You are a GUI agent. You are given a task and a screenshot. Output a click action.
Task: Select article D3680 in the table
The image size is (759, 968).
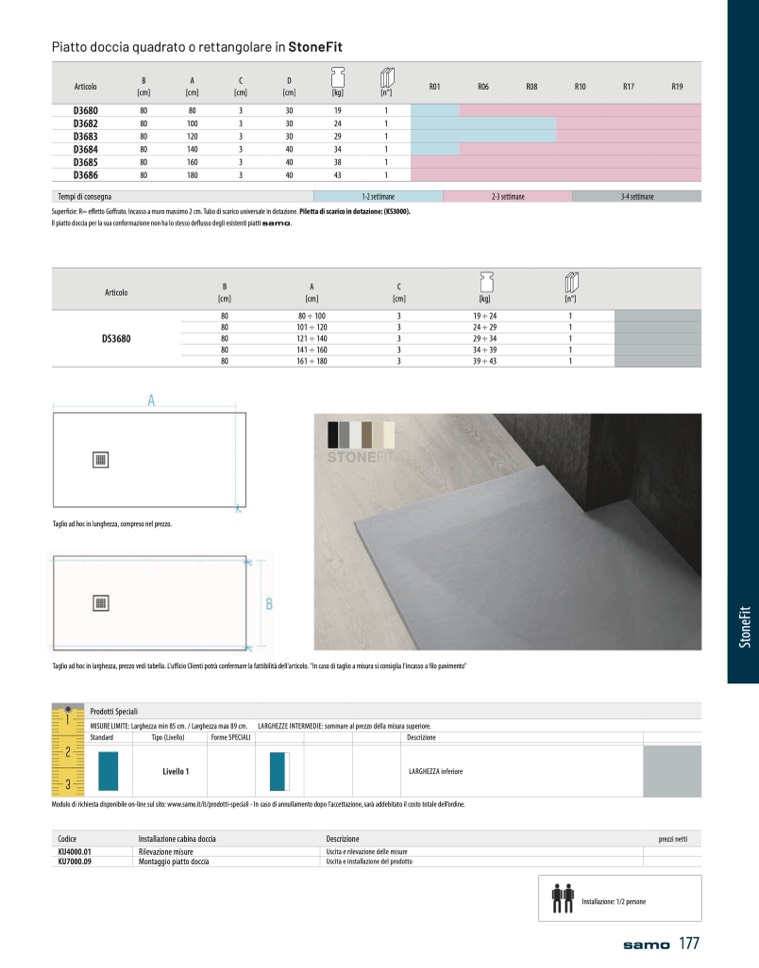pyautogui.click(x=85, y=110)
